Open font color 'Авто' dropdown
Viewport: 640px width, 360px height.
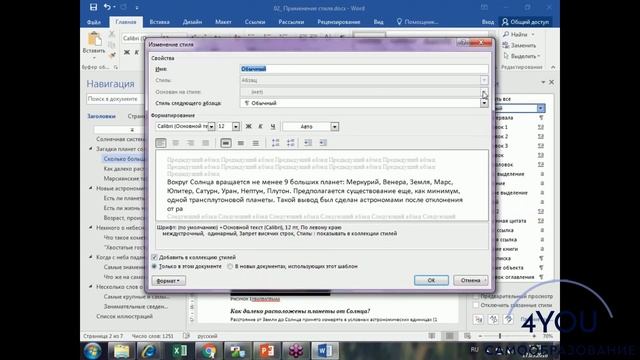tap(335, 127)
